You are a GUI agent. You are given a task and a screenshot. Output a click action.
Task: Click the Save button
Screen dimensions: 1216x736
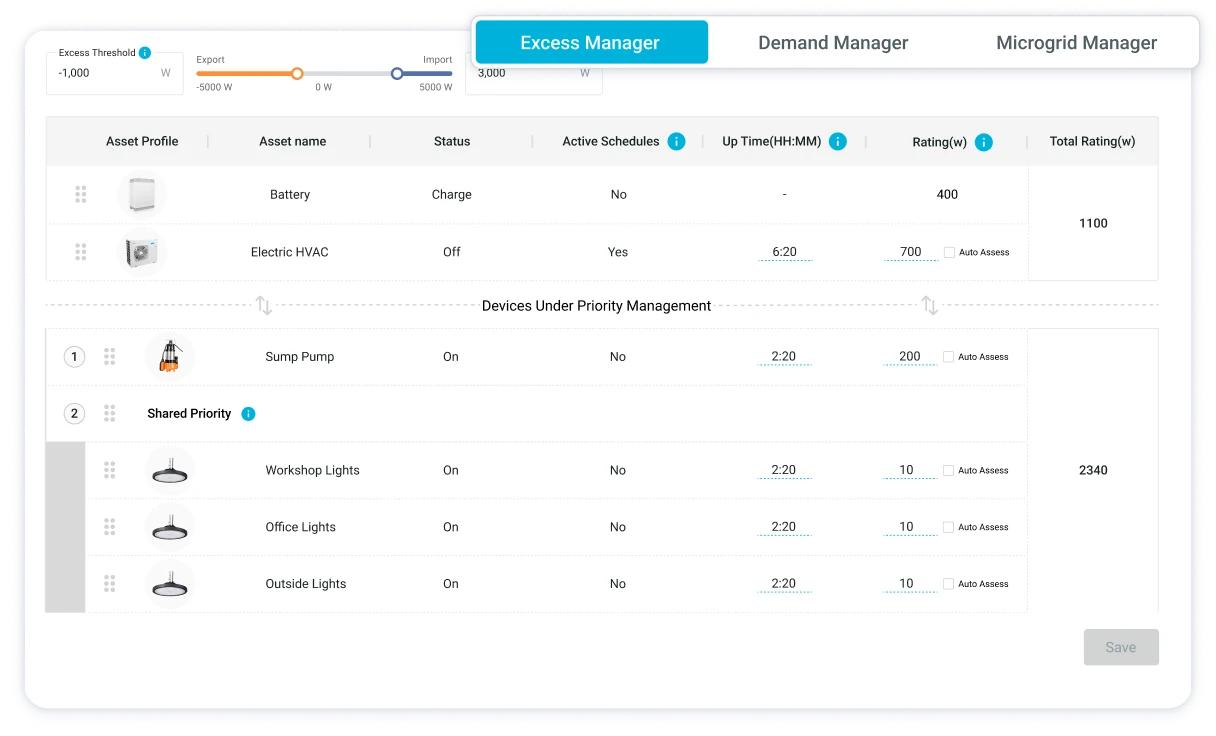point(1121,647)
